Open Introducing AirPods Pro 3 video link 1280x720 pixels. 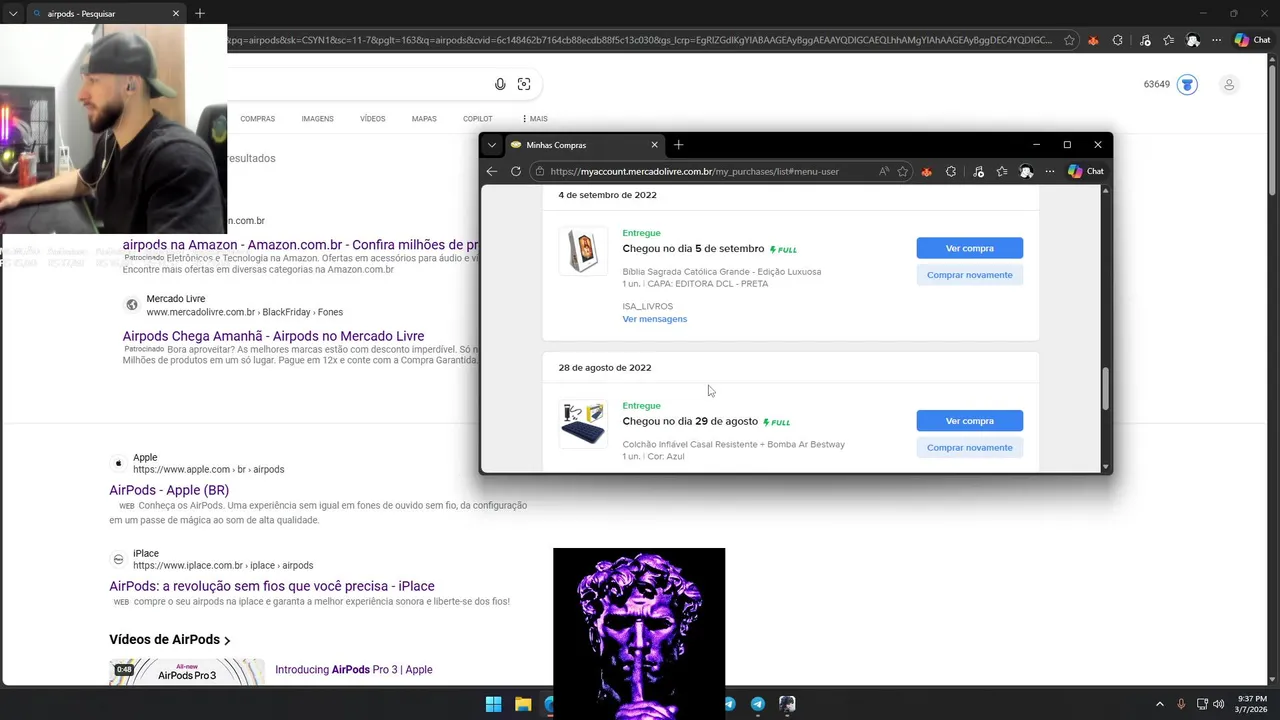(x=353, y=669)
